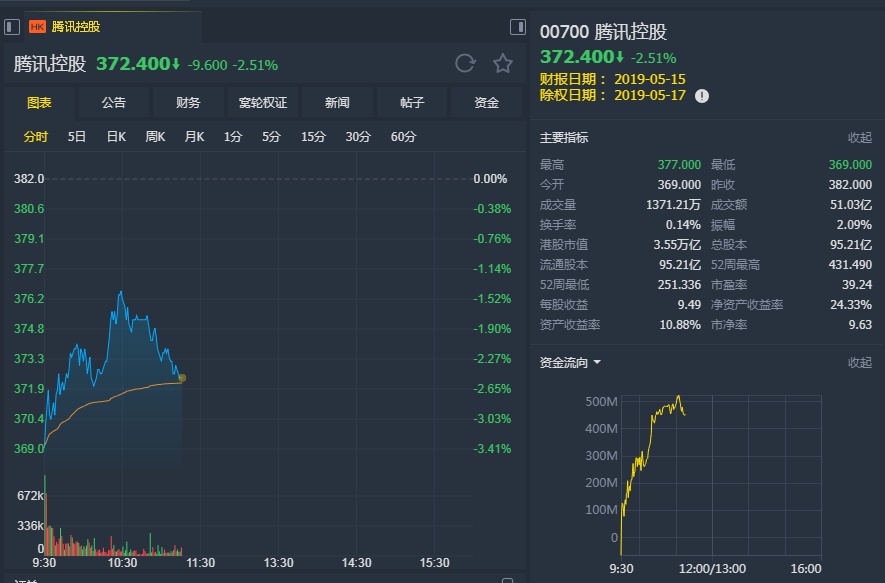
Task: Open the 资金 tab
Action: coord(486,103)
